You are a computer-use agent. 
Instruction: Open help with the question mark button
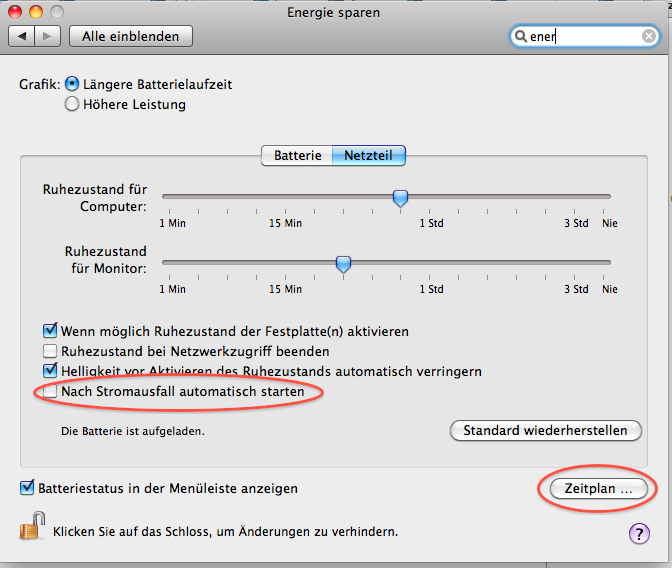(x=639, y=533)
